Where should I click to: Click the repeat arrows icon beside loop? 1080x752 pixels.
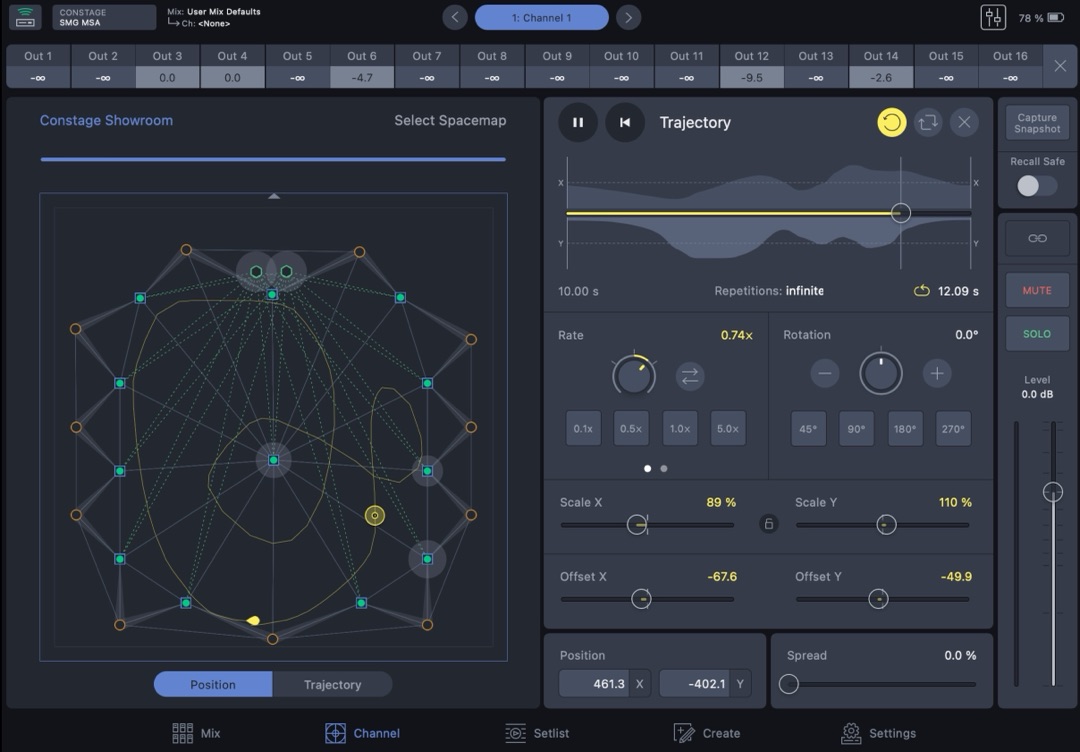(x=928, y=123)
